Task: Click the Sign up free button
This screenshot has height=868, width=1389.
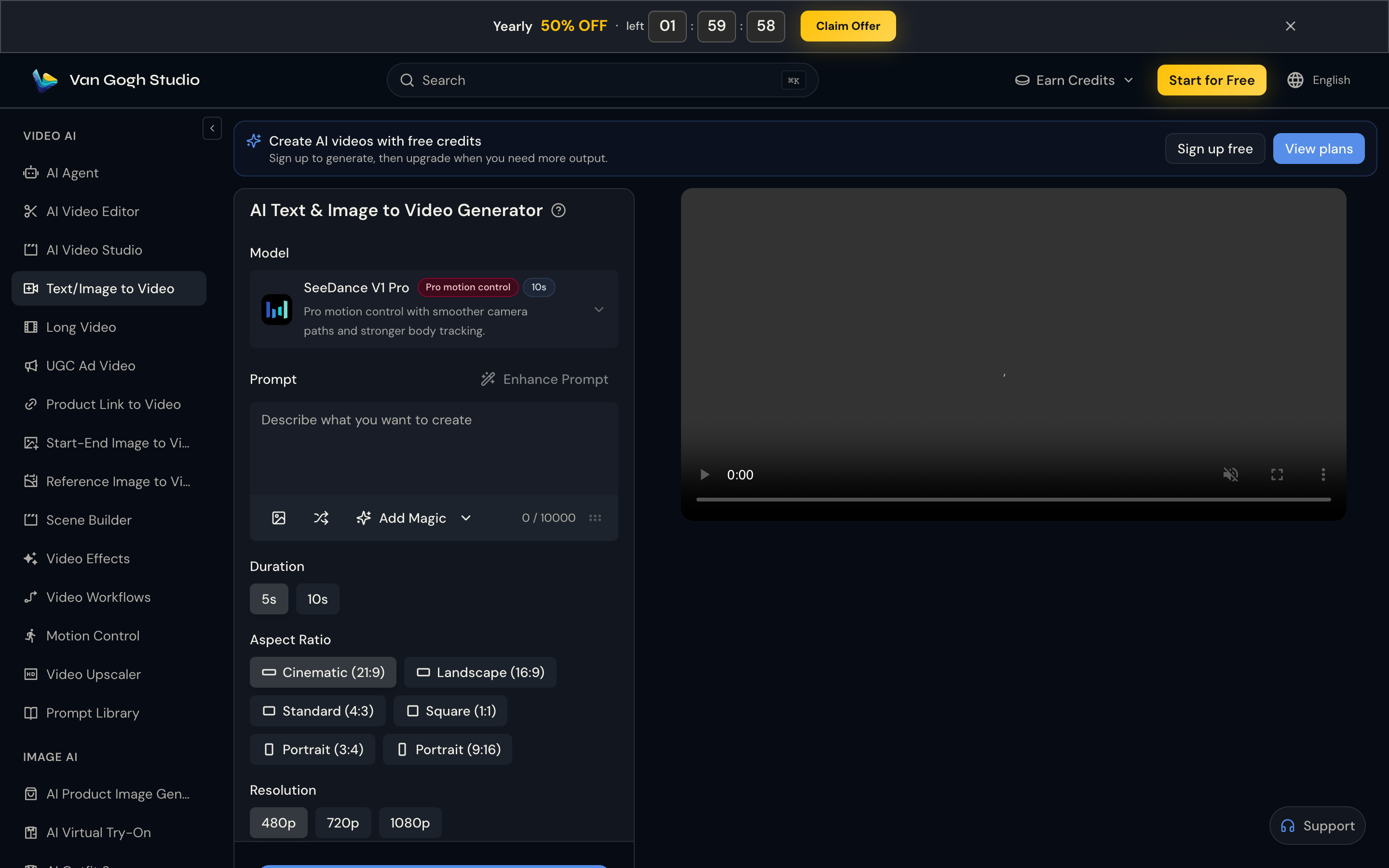Action: tap(1215, 149)
